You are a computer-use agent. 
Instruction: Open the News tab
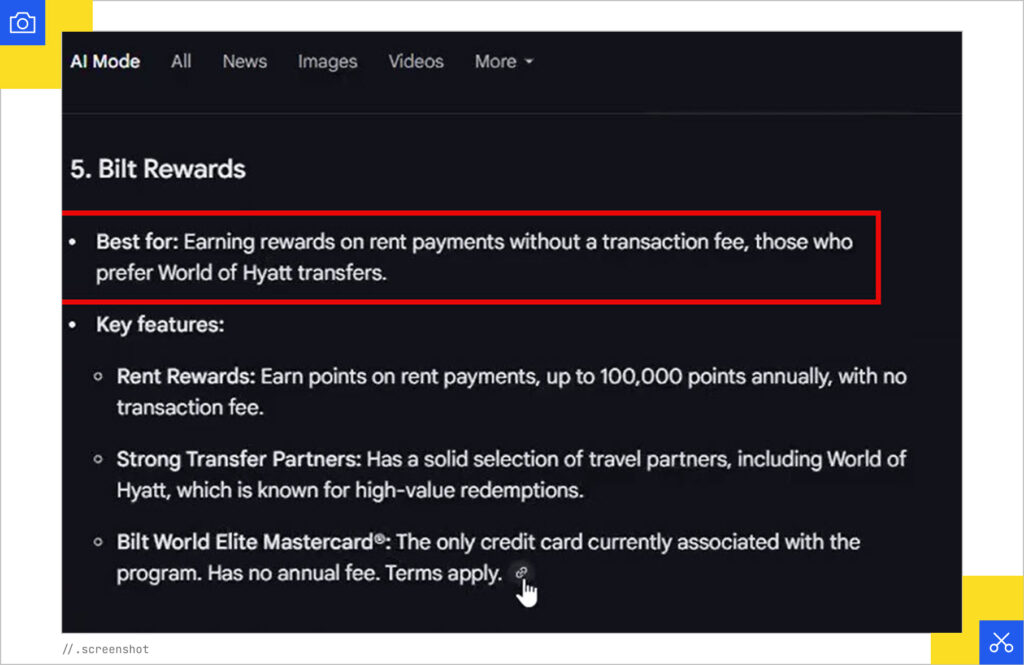point(244,62)
